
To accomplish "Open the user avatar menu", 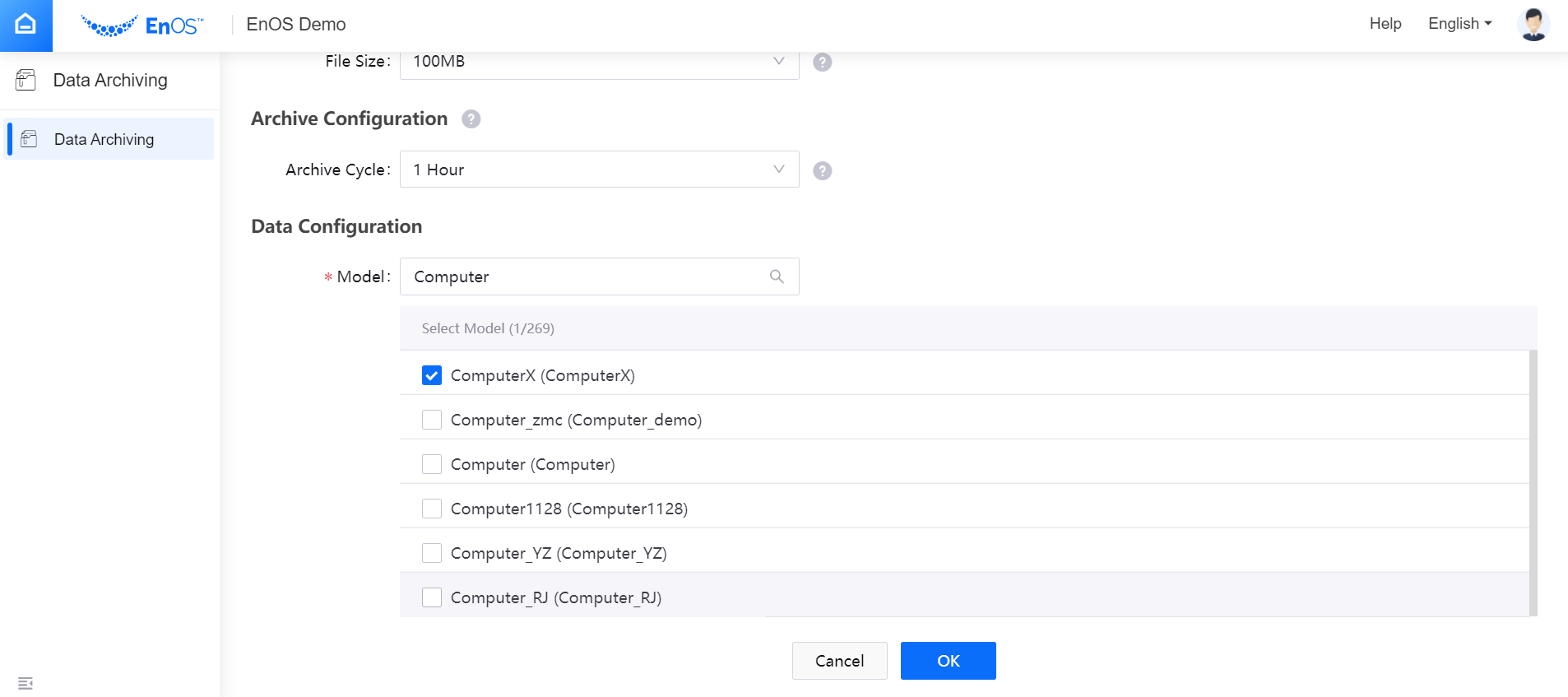I will pyautogui.click(x=1533, y=24).
